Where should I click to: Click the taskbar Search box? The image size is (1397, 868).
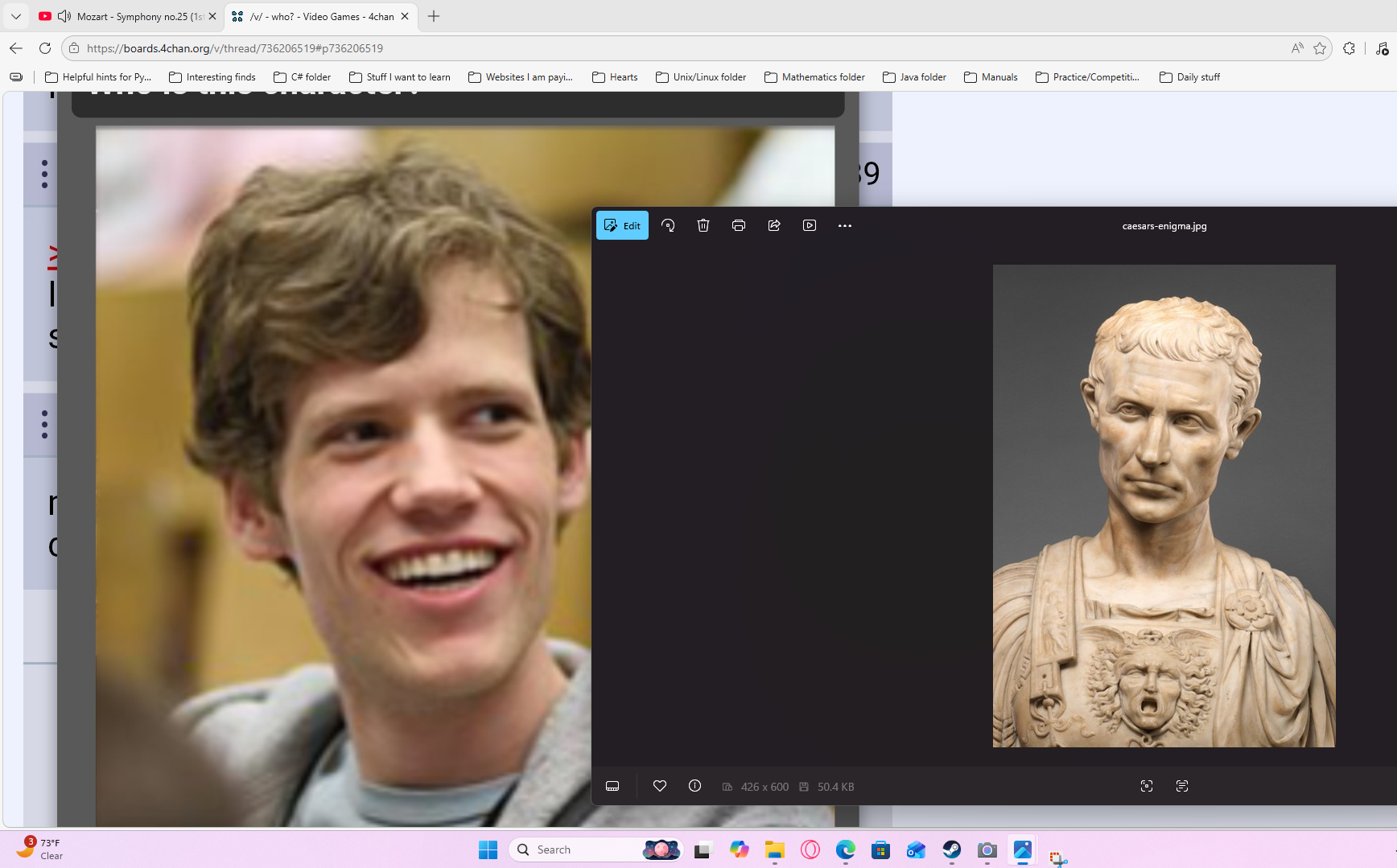coord(596,849)
